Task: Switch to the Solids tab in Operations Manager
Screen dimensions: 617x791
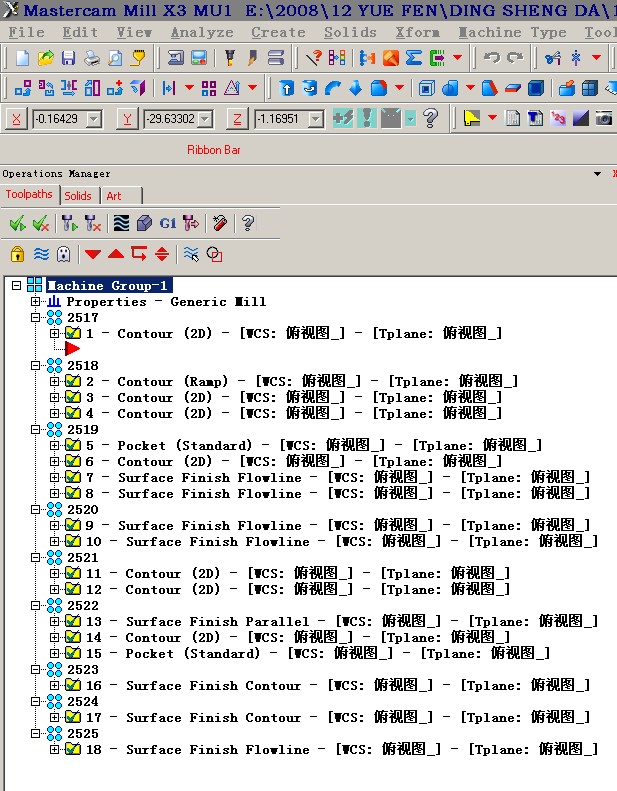Action: [78, 196]
